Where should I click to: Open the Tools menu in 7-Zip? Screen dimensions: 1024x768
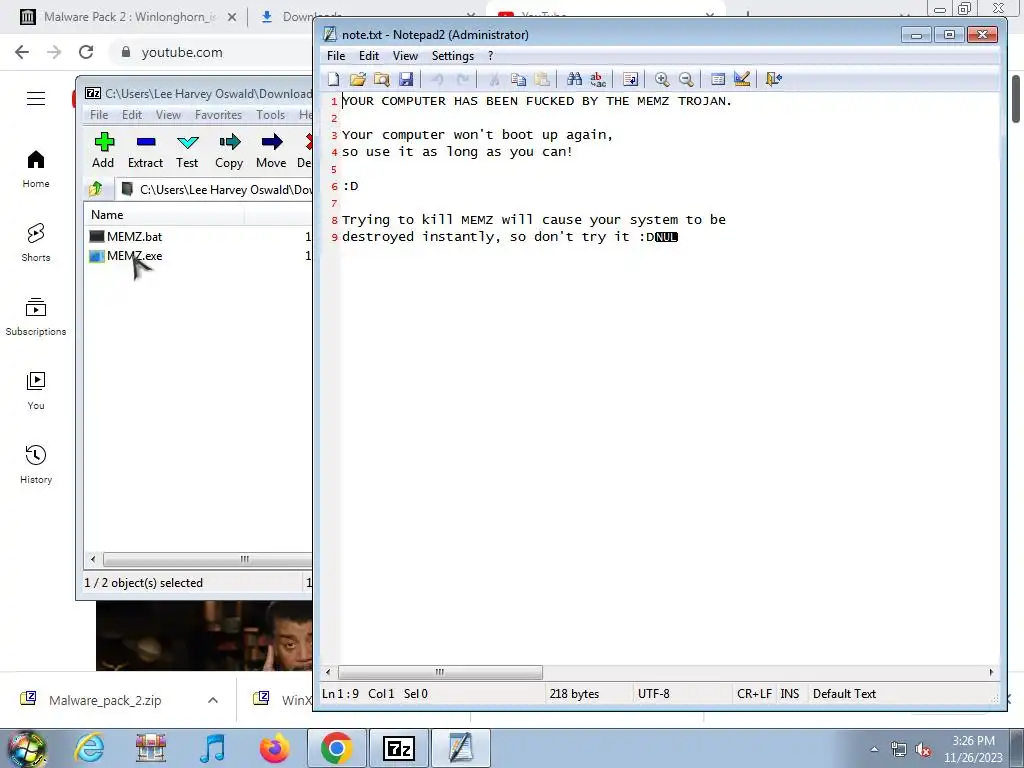click(270, 115)
